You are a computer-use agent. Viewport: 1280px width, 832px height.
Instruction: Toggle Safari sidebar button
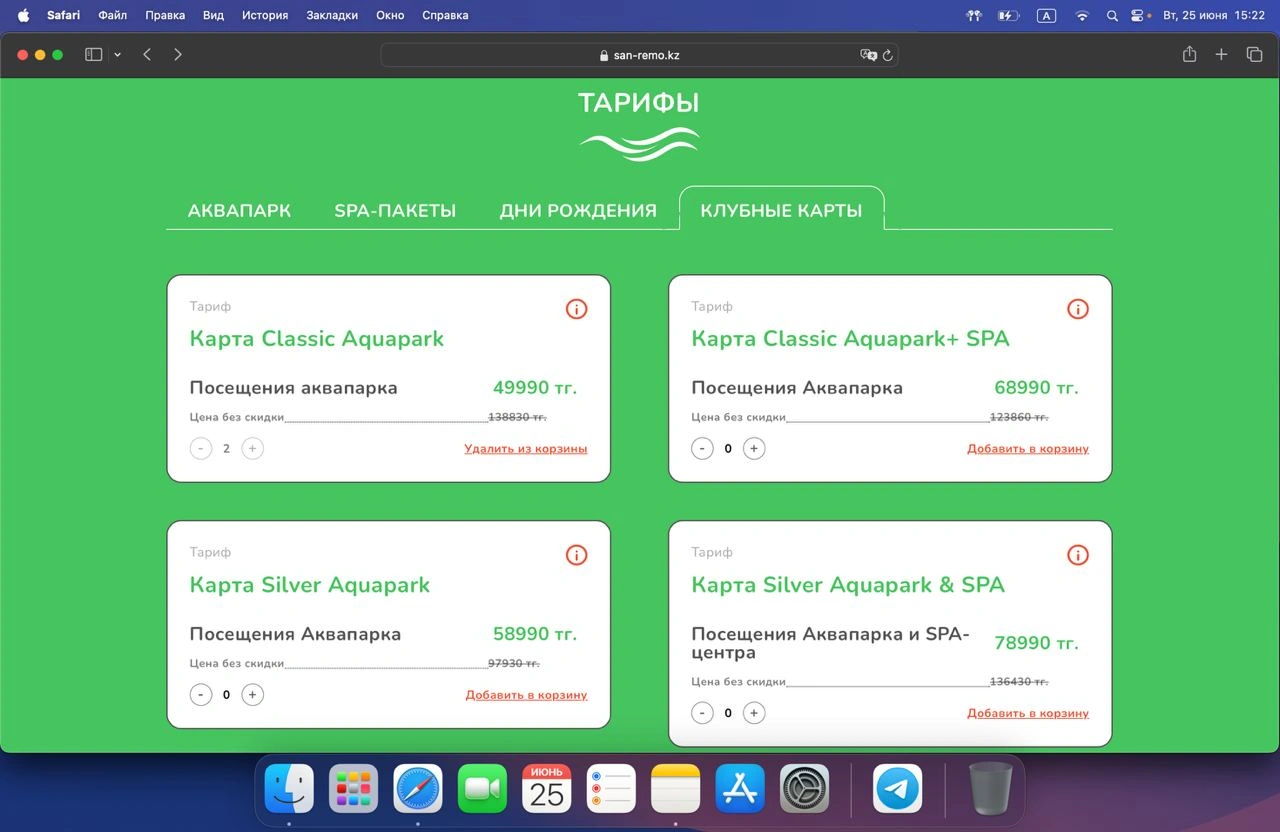(x=94, y=55)
